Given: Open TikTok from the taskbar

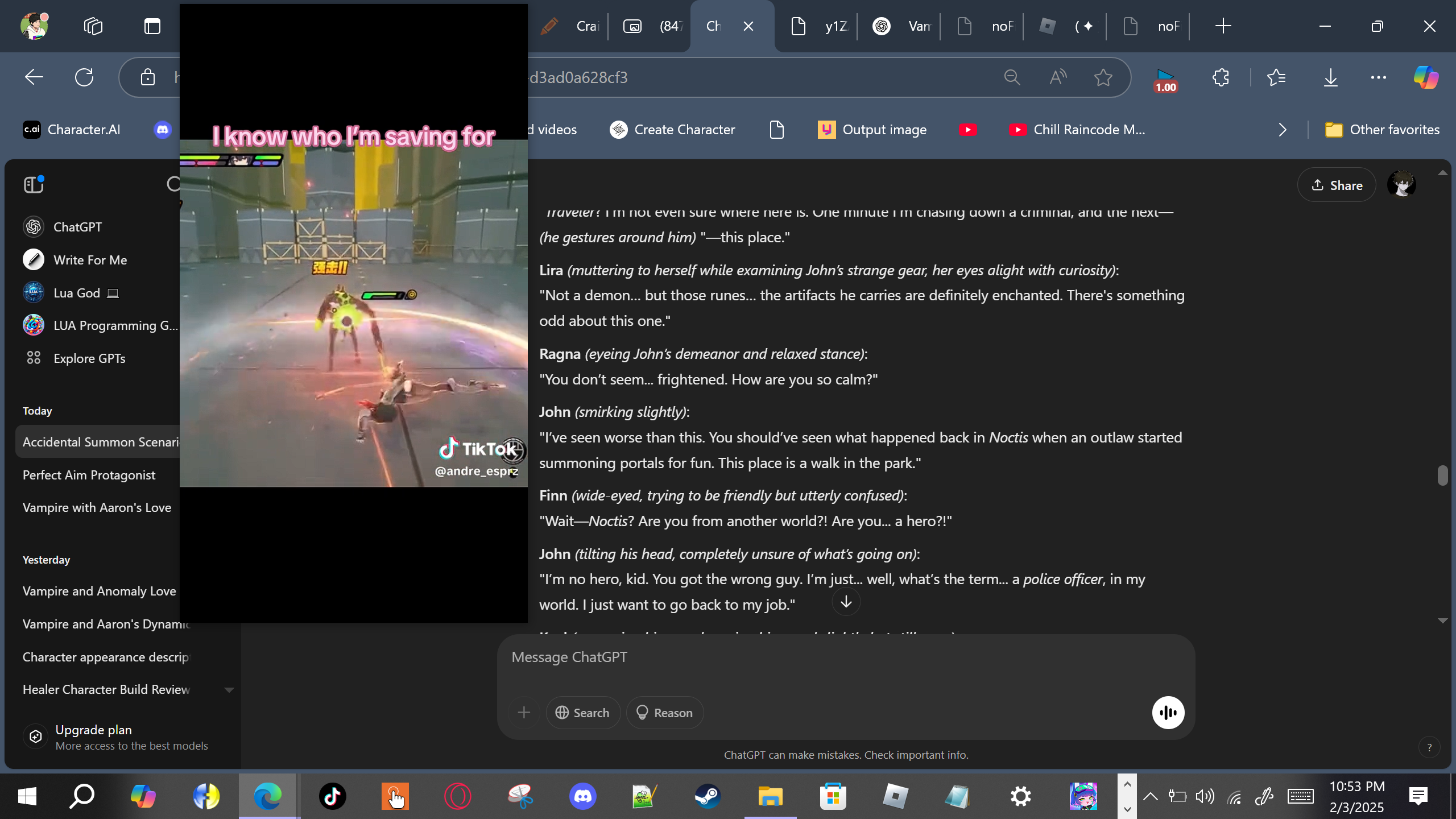Looking at the screenshot, I should tap(333, 796).
